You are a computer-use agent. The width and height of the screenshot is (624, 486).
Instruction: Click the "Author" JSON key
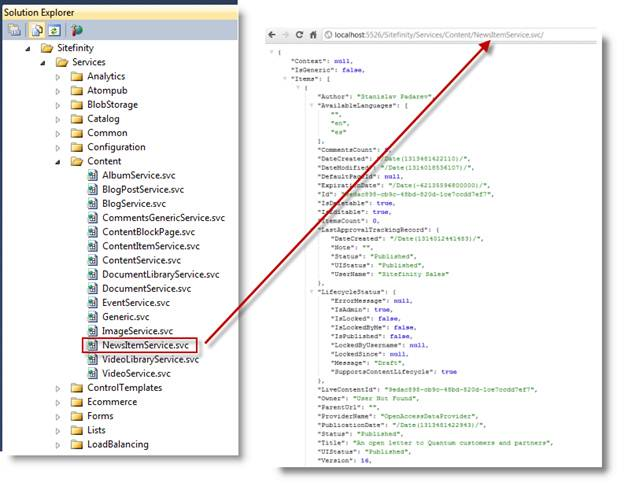point(334,97)
